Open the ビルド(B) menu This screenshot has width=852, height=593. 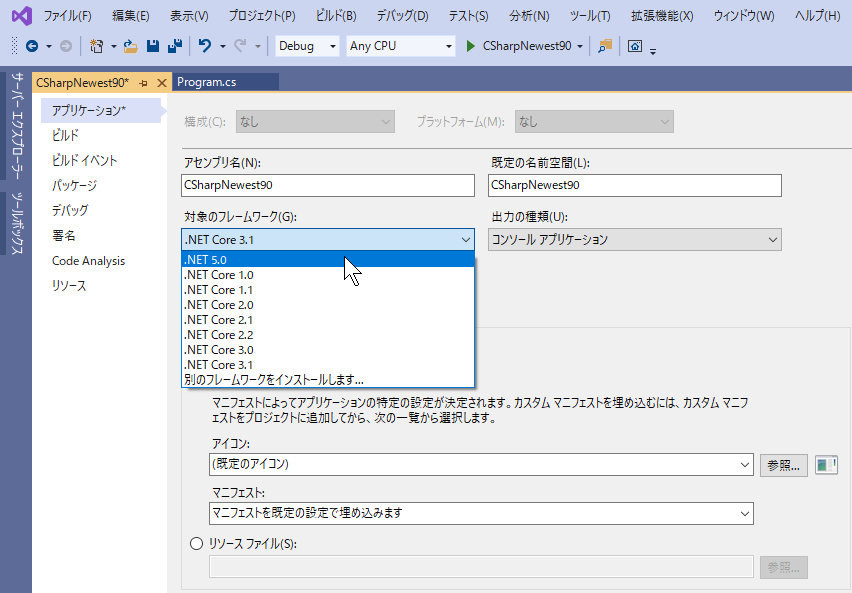(336, 16)
